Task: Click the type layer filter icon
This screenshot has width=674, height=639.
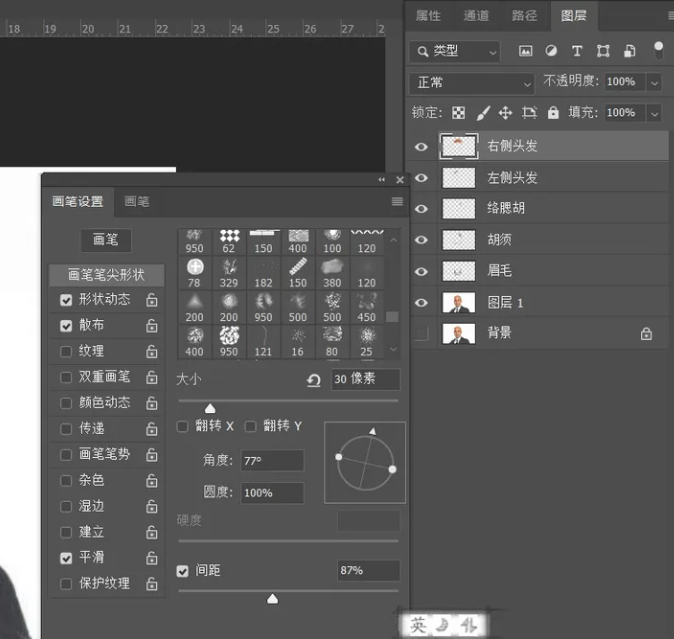Action: point(577,51)
